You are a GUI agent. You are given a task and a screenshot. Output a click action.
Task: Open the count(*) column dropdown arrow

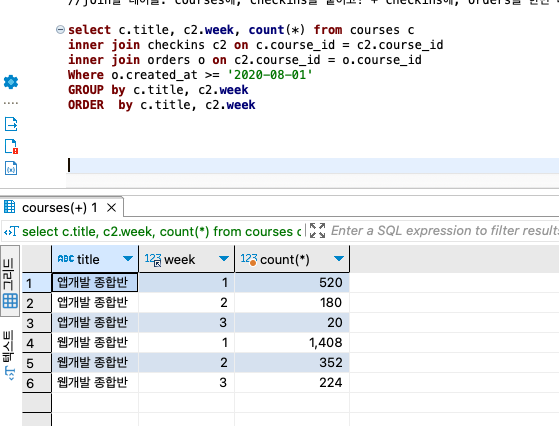(339, 258)
